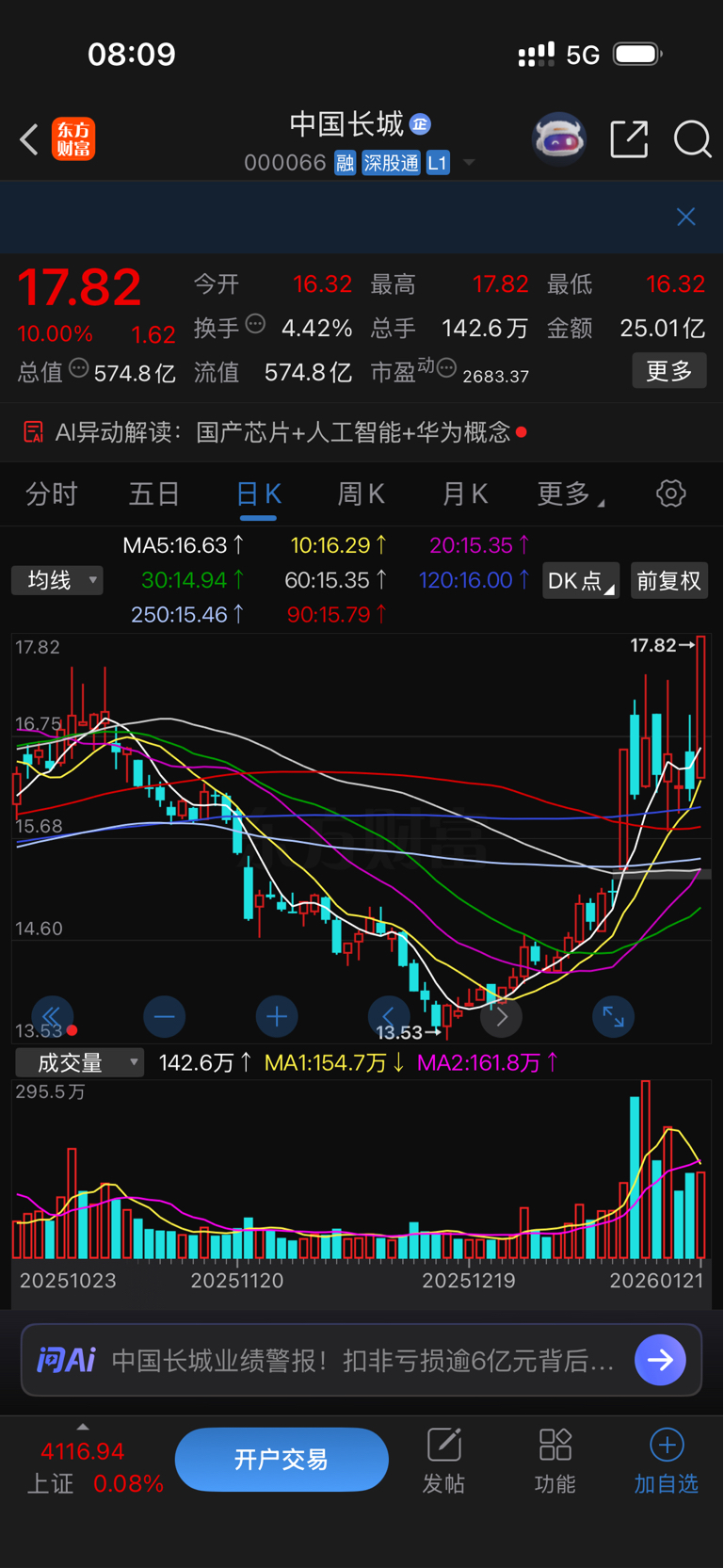This screenshot has height=1568, width=724.
Task: Tap the MA5:16.63 value
Action: click(184, 545)
